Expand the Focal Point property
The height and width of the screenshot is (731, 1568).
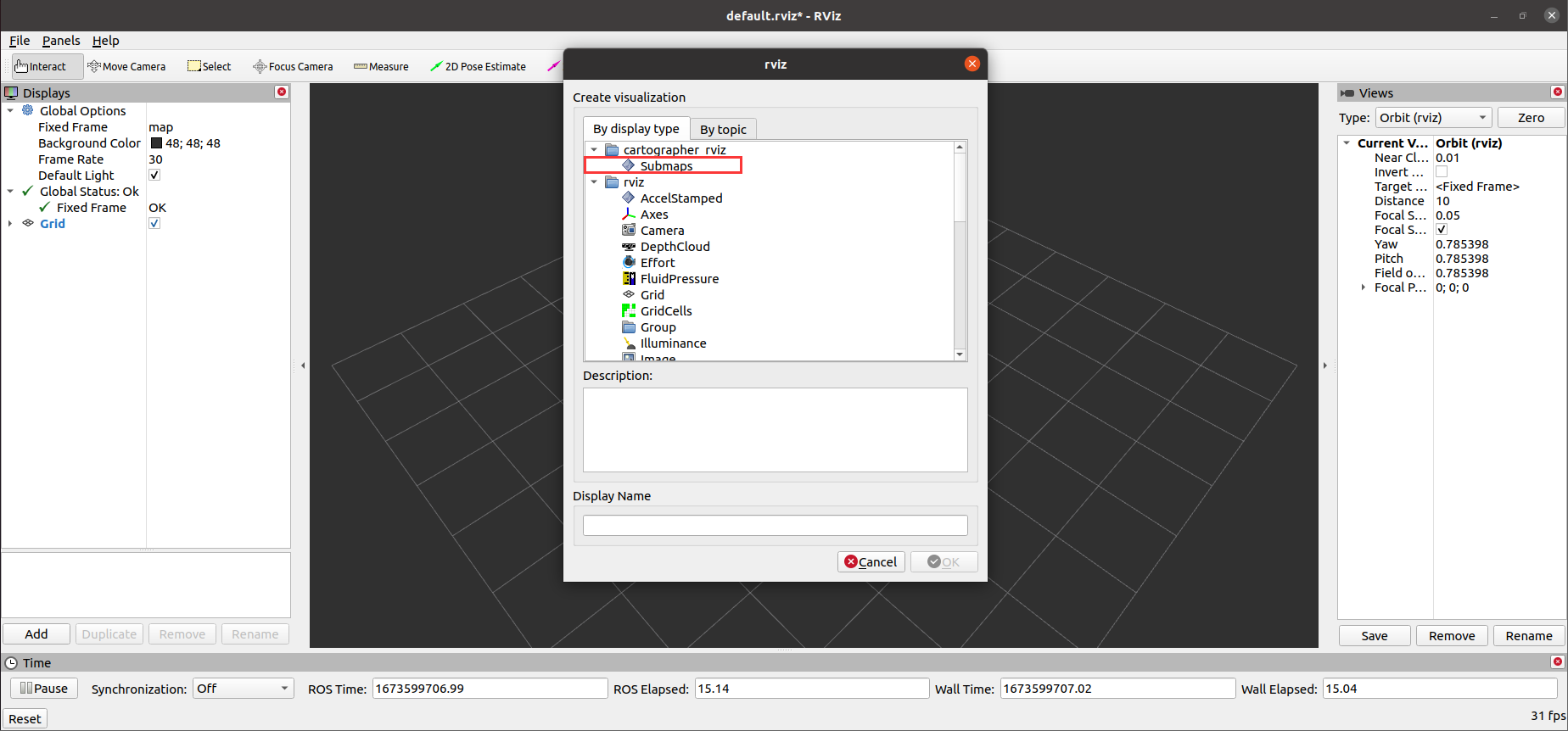click(x=1364, y=287)
